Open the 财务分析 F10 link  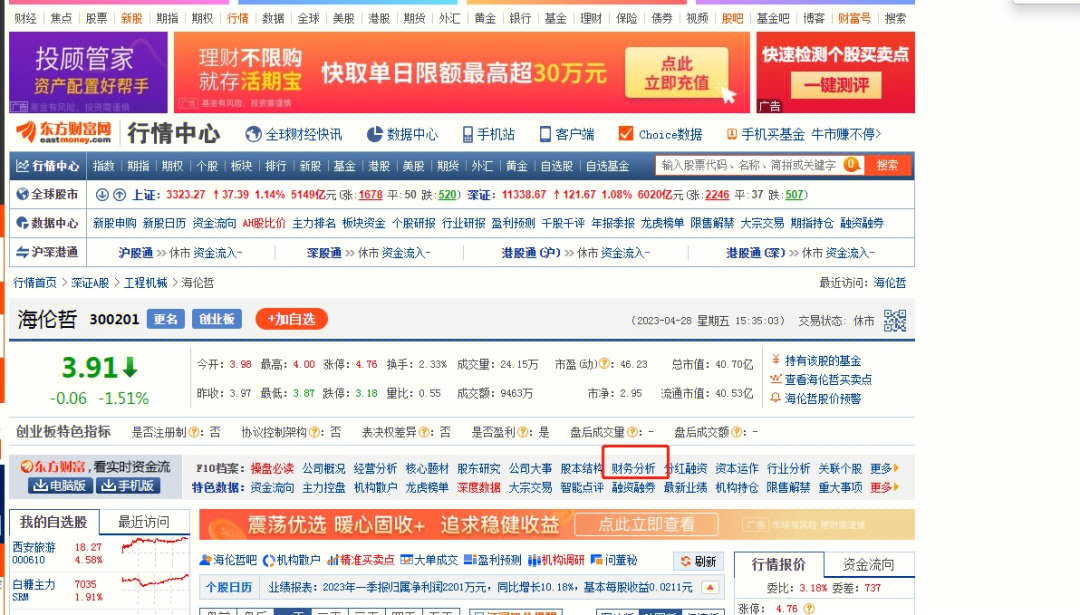coord(633,468)
